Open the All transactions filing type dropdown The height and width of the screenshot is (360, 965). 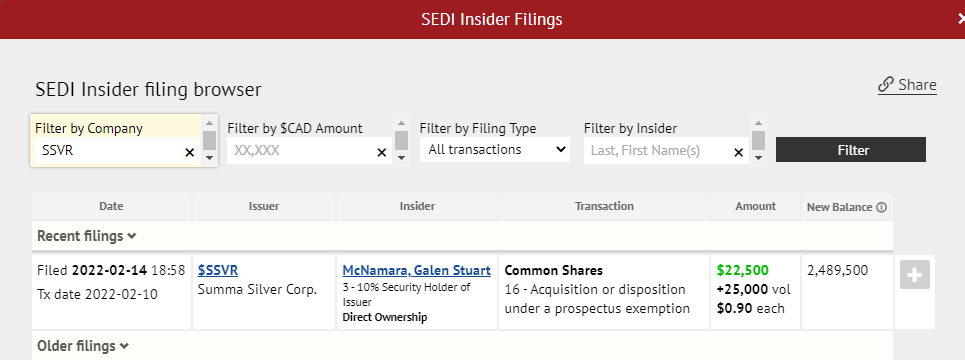495,150
